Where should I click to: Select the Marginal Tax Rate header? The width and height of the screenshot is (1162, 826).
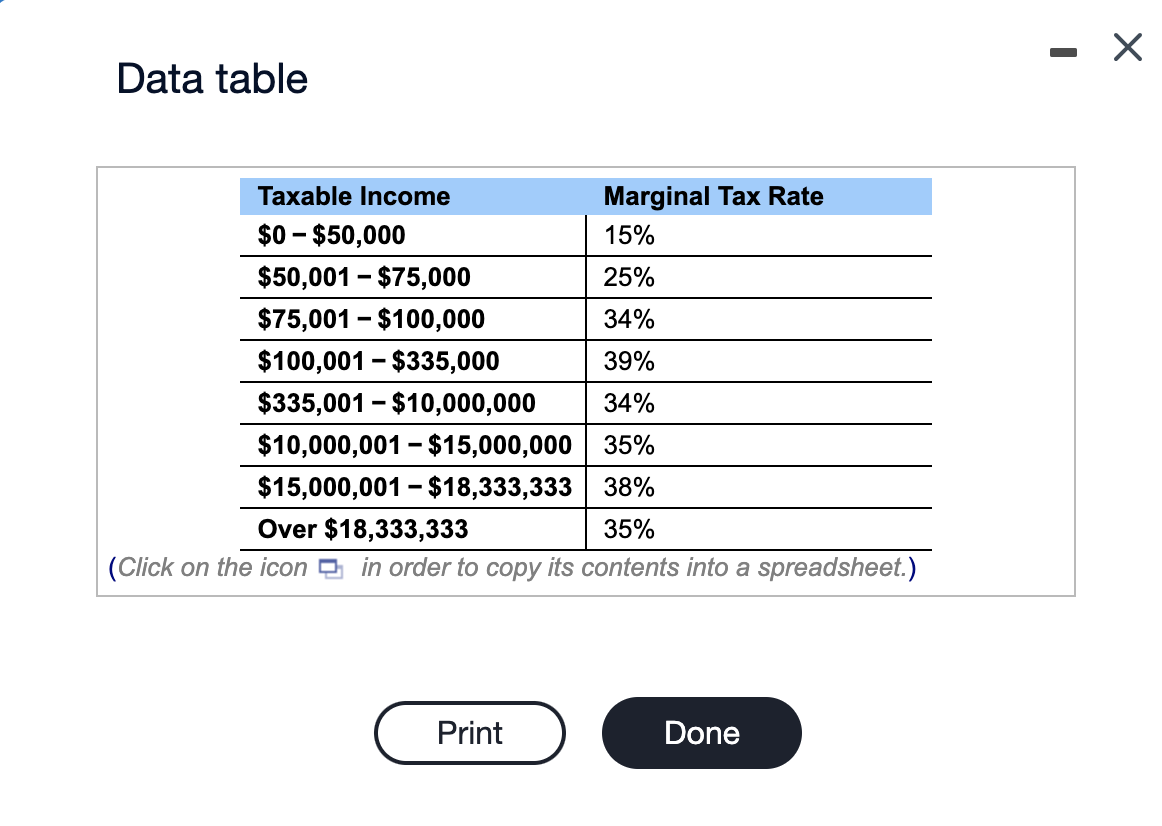(713, 196)
